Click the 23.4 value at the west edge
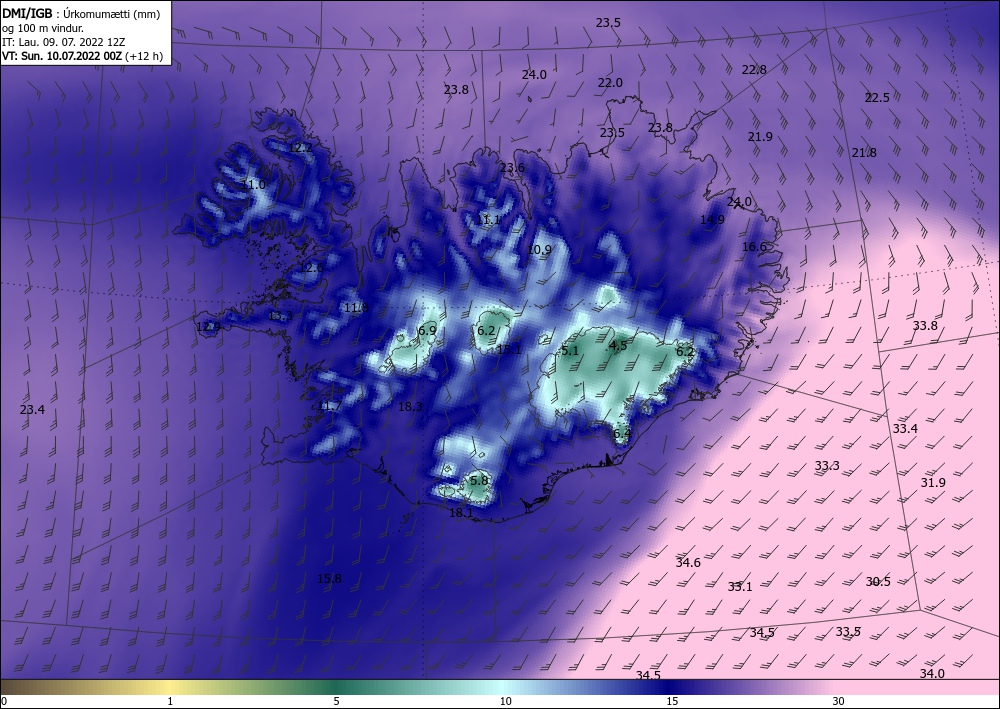 point(33,409)
